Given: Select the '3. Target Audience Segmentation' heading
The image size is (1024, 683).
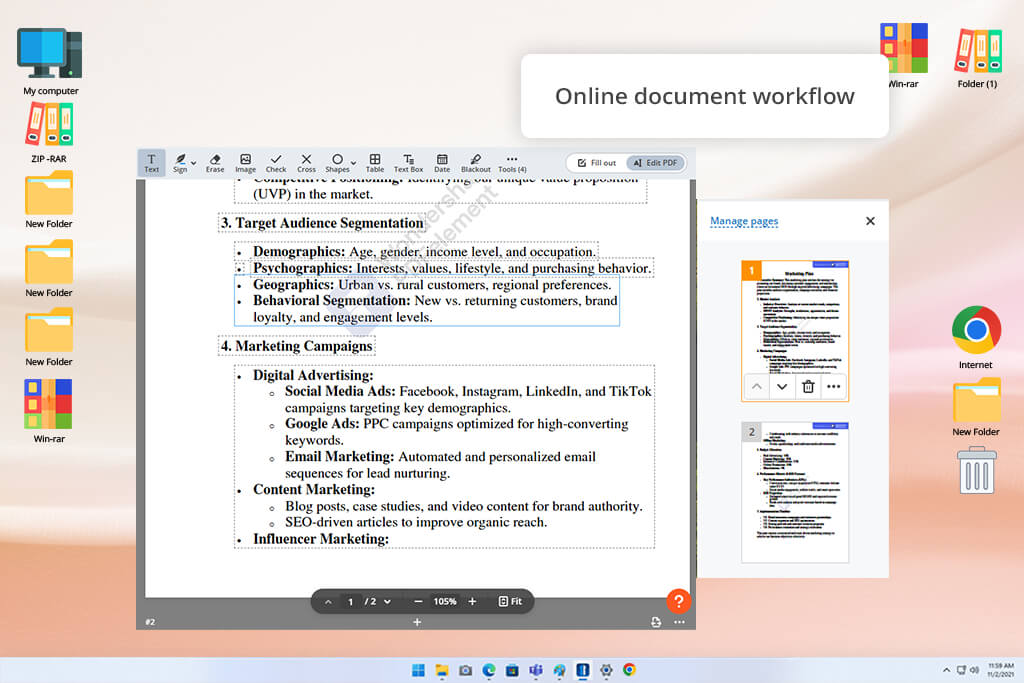Looking at the screenshot, I should [322, 223].
